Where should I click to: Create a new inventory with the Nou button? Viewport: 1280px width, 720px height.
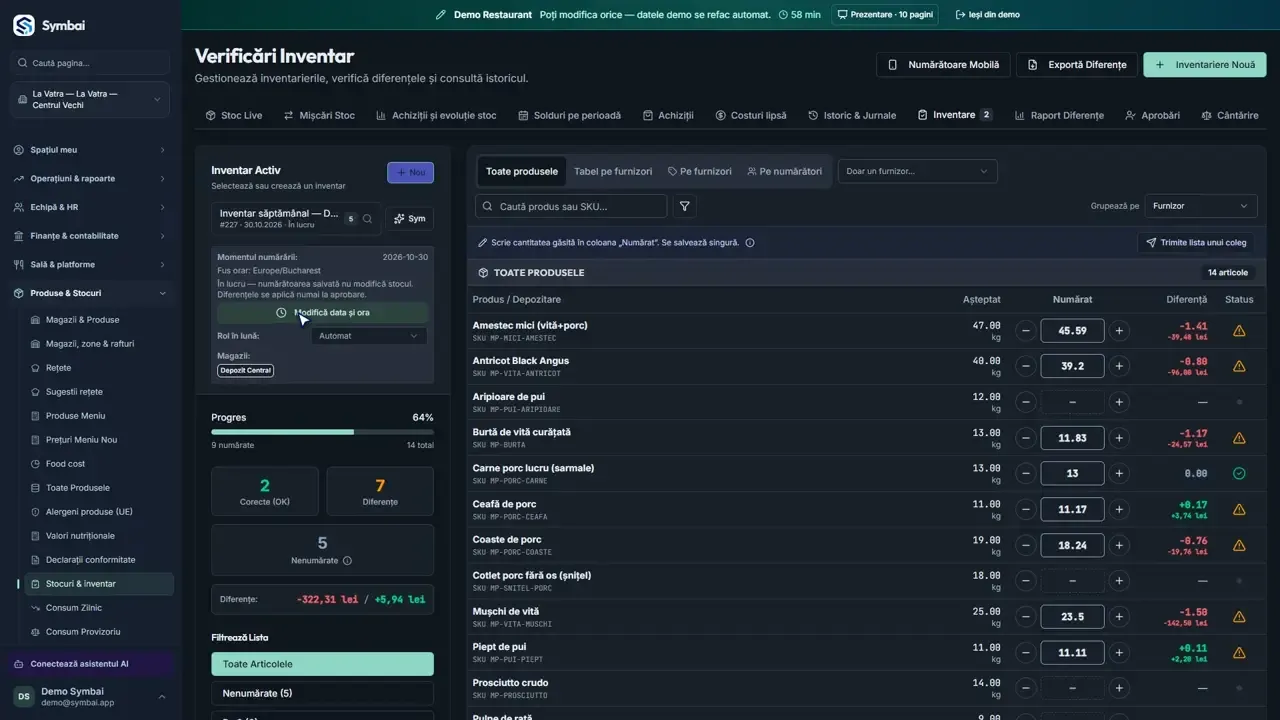pyautogui.click(x=410, y=172)
